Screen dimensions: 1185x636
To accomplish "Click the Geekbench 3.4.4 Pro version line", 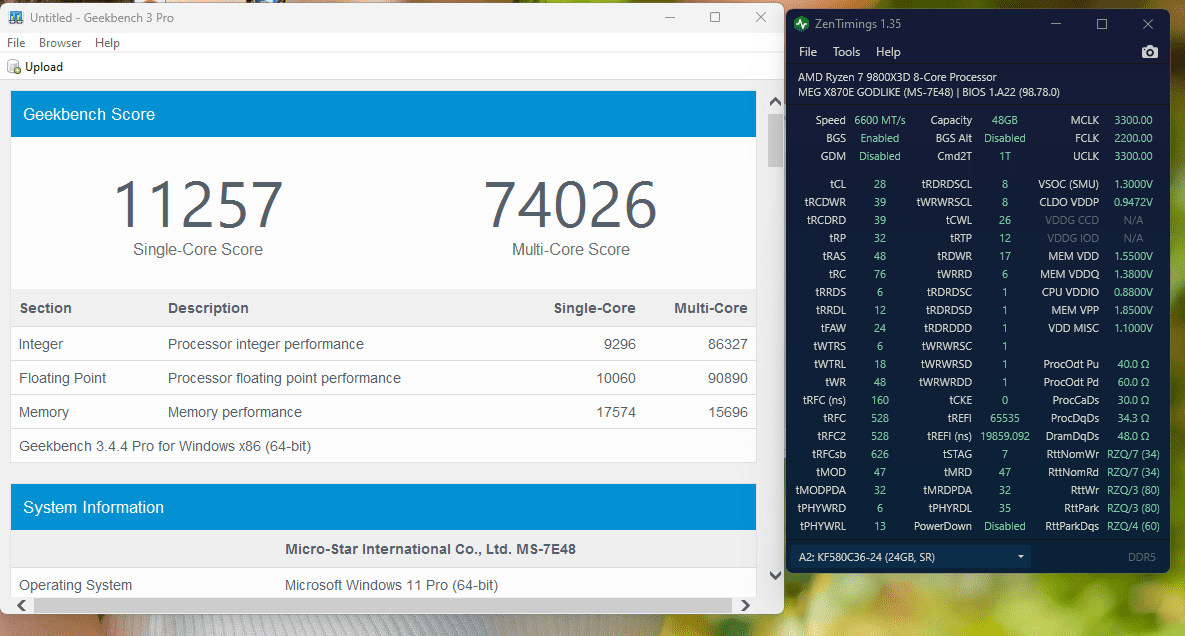I will 165,446.
